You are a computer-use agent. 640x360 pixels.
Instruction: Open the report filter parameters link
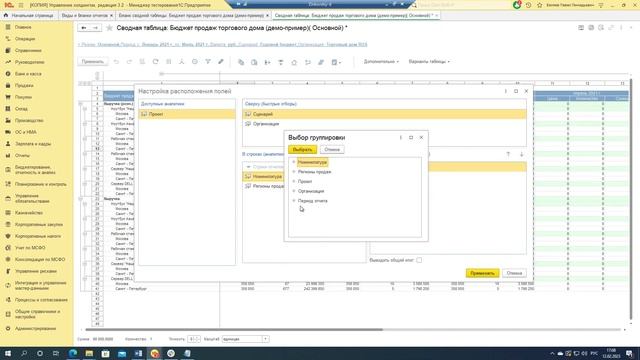222,44
